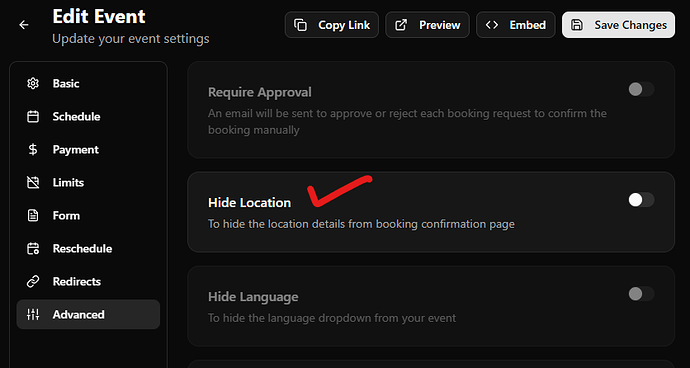
Task: Enable the Hide Location switch
Action: (x=641, y=200)
